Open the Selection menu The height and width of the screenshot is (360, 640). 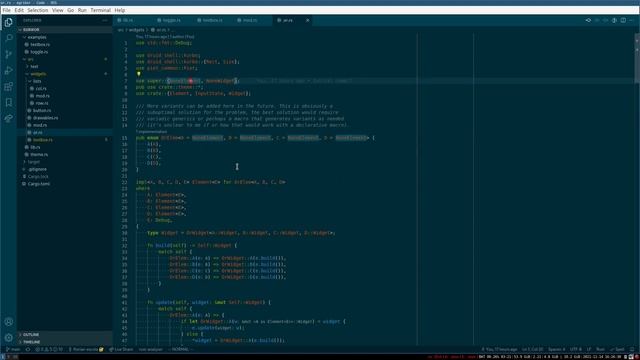click(38, 10)
